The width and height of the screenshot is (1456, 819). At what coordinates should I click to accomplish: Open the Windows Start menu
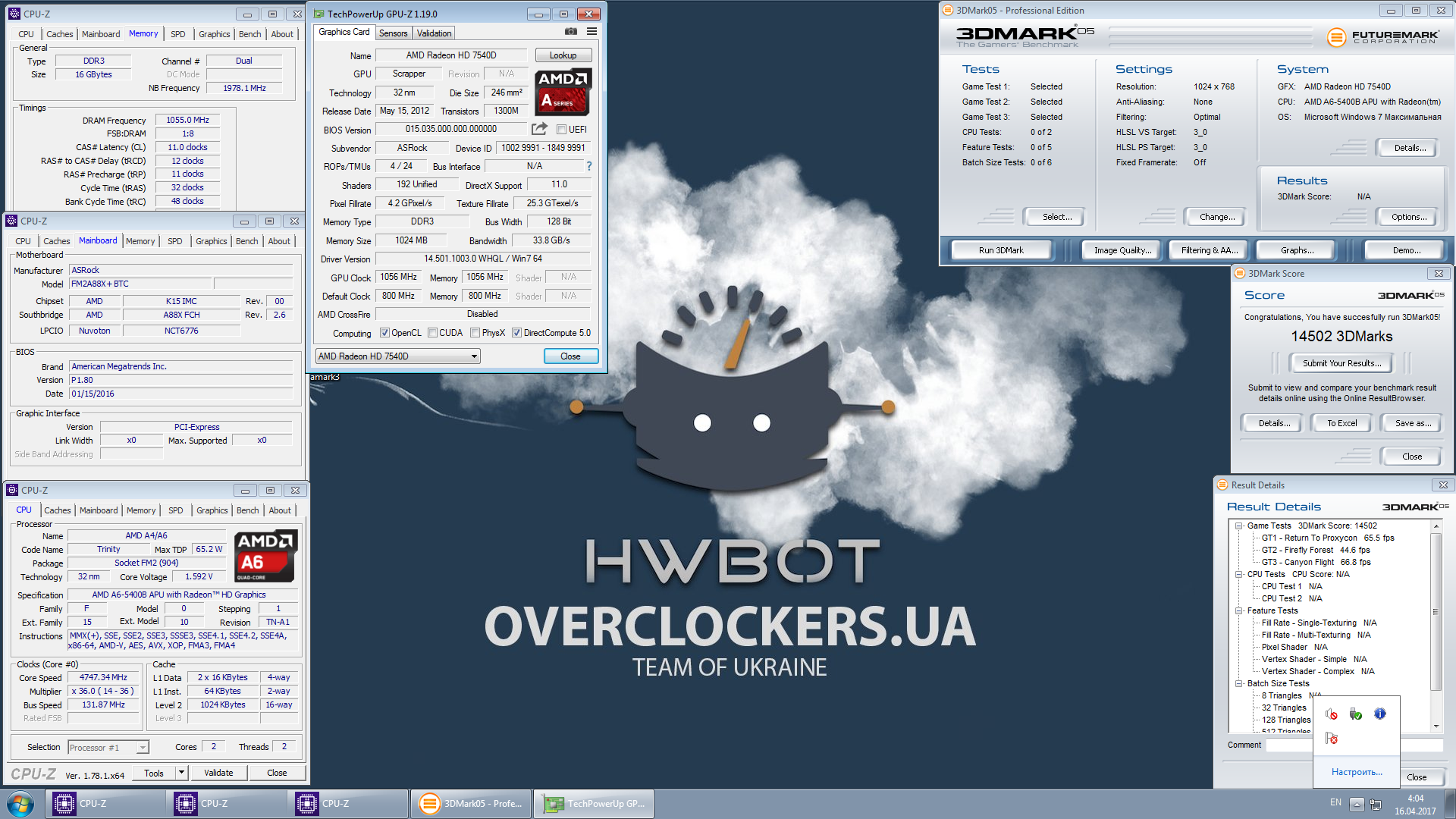click(x=20, y=804)
